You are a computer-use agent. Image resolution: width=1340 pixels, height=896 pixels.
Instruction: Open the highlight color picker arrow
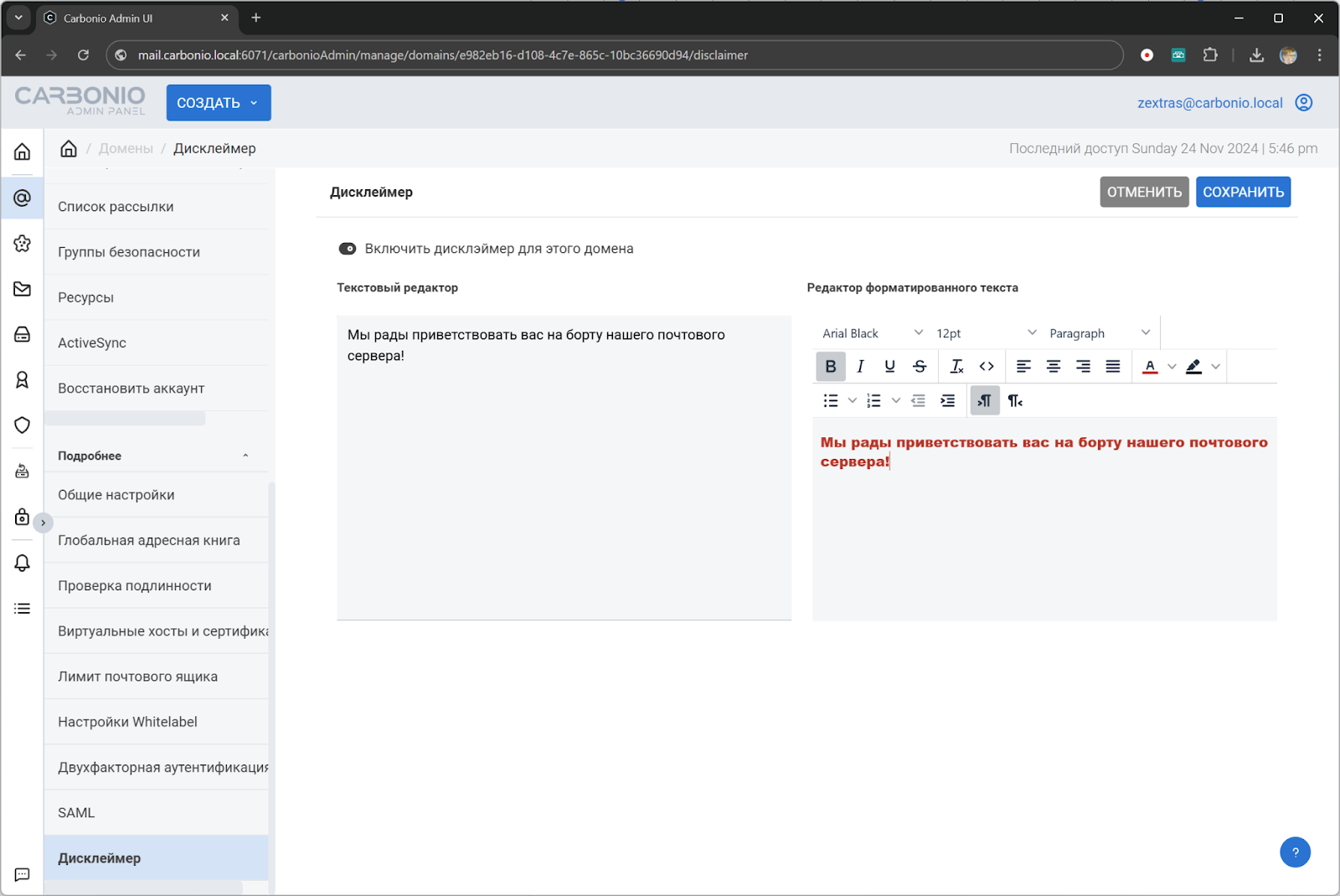click(1215, 366)
